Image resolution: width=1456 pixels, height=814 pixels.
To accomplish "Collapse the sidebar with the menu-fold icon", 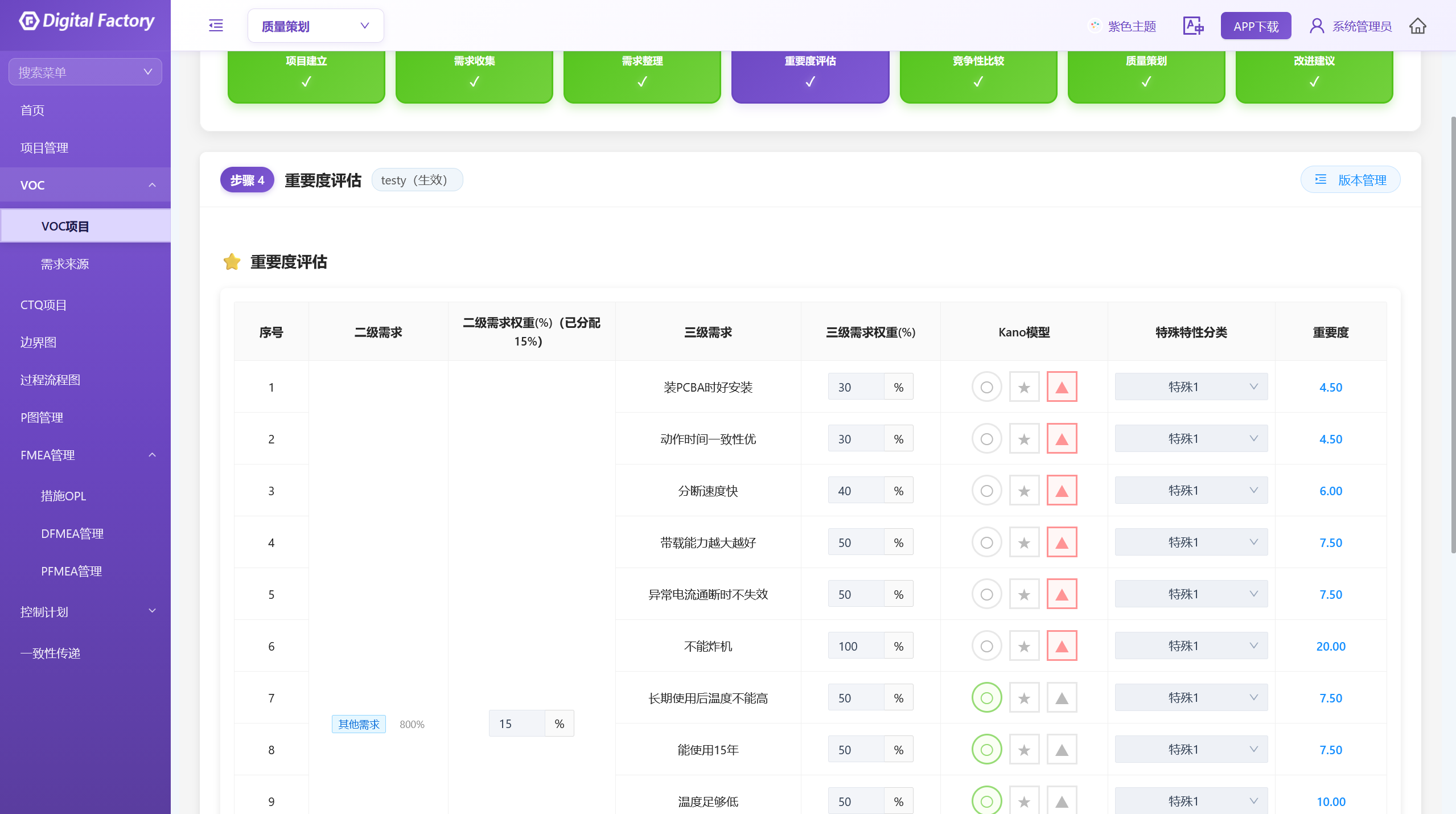I will pyautogui.click(x=216, y=26).
